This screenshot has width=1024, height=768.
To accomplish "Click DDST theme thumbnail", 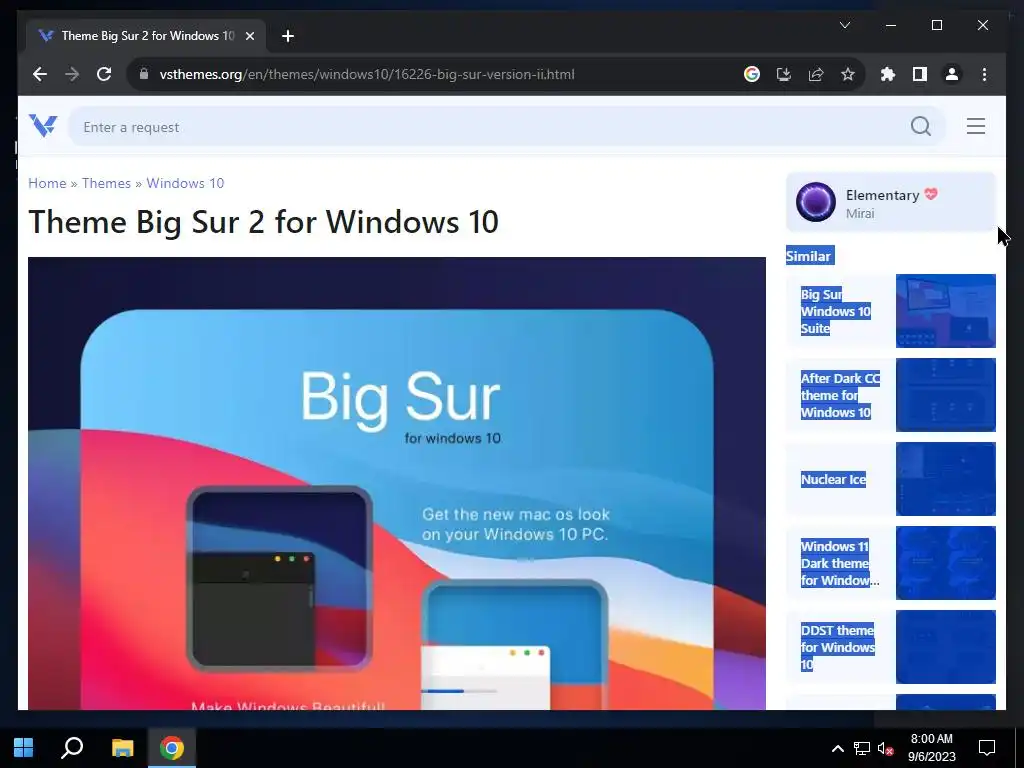I will click(x=946, y=647).
